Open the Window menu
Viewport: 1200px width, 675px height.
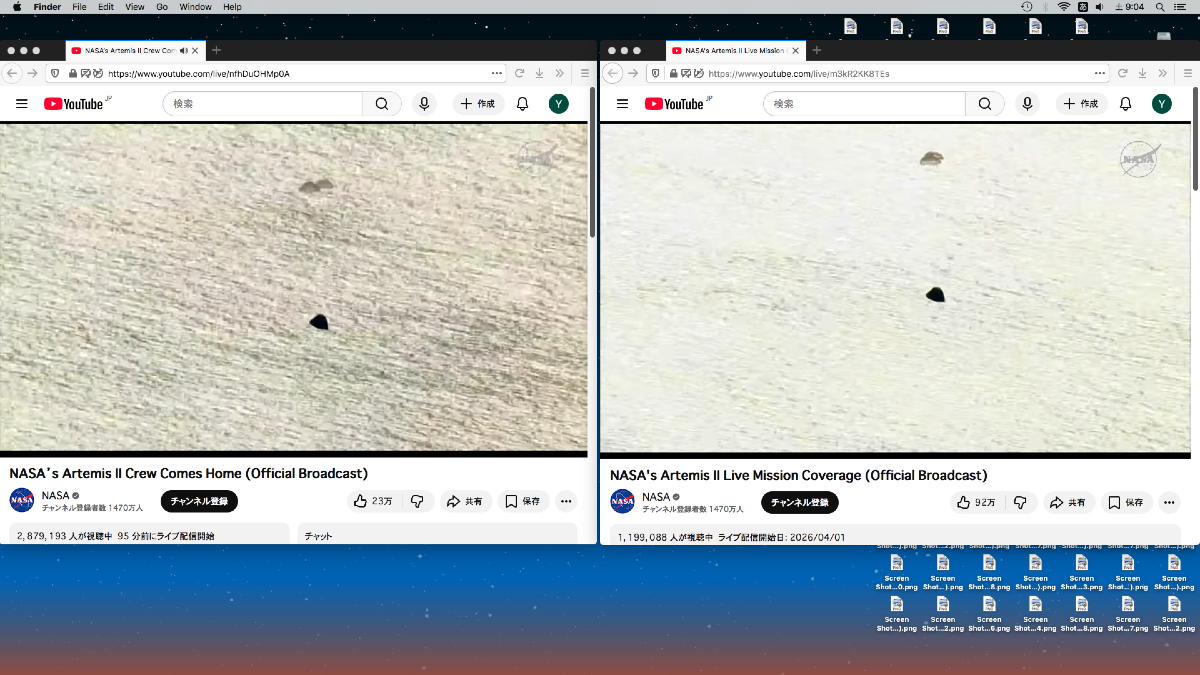[x=195, y=7]
